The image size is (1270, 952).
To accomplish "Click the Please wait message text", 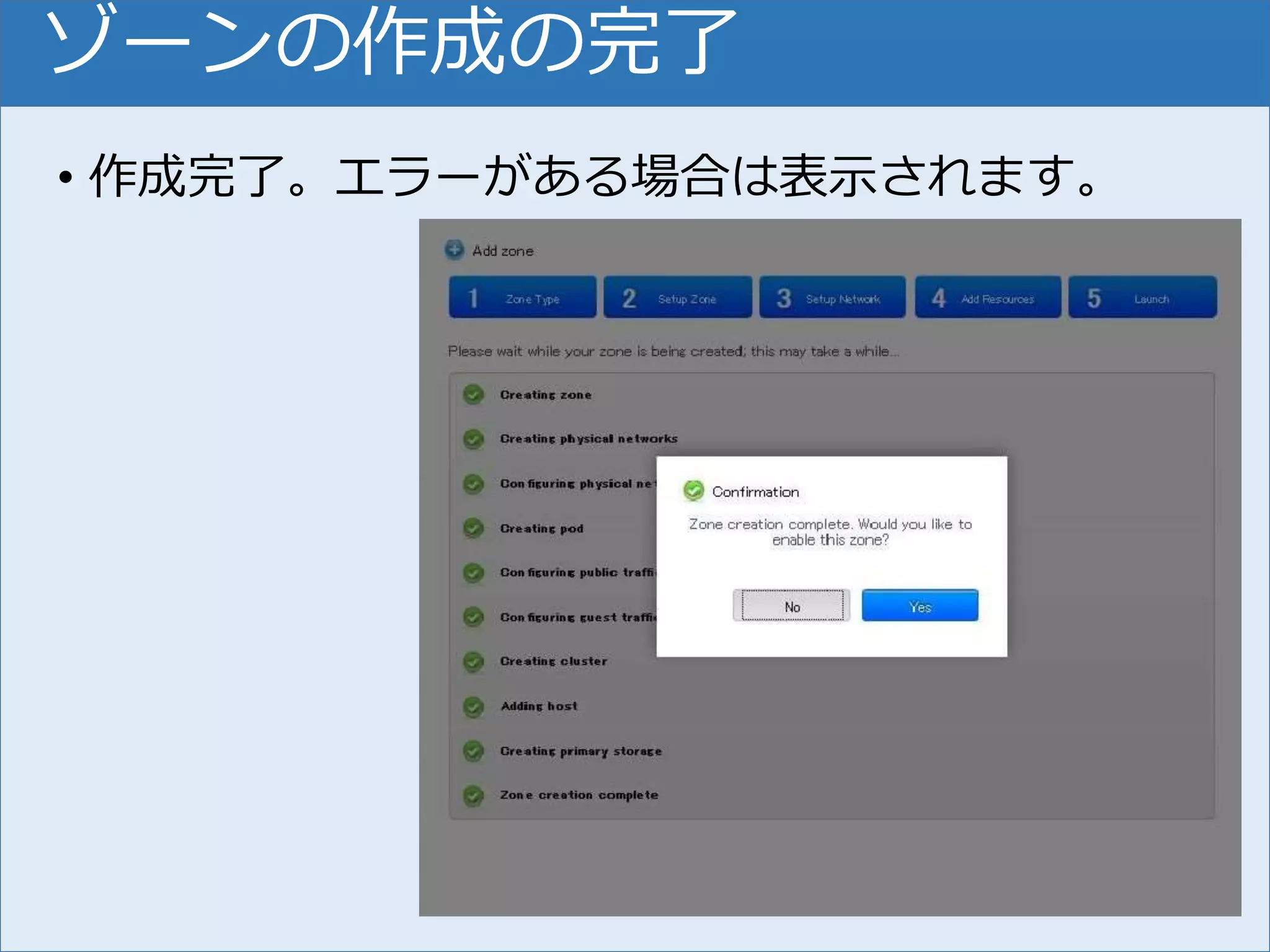I will click(673, 351).
